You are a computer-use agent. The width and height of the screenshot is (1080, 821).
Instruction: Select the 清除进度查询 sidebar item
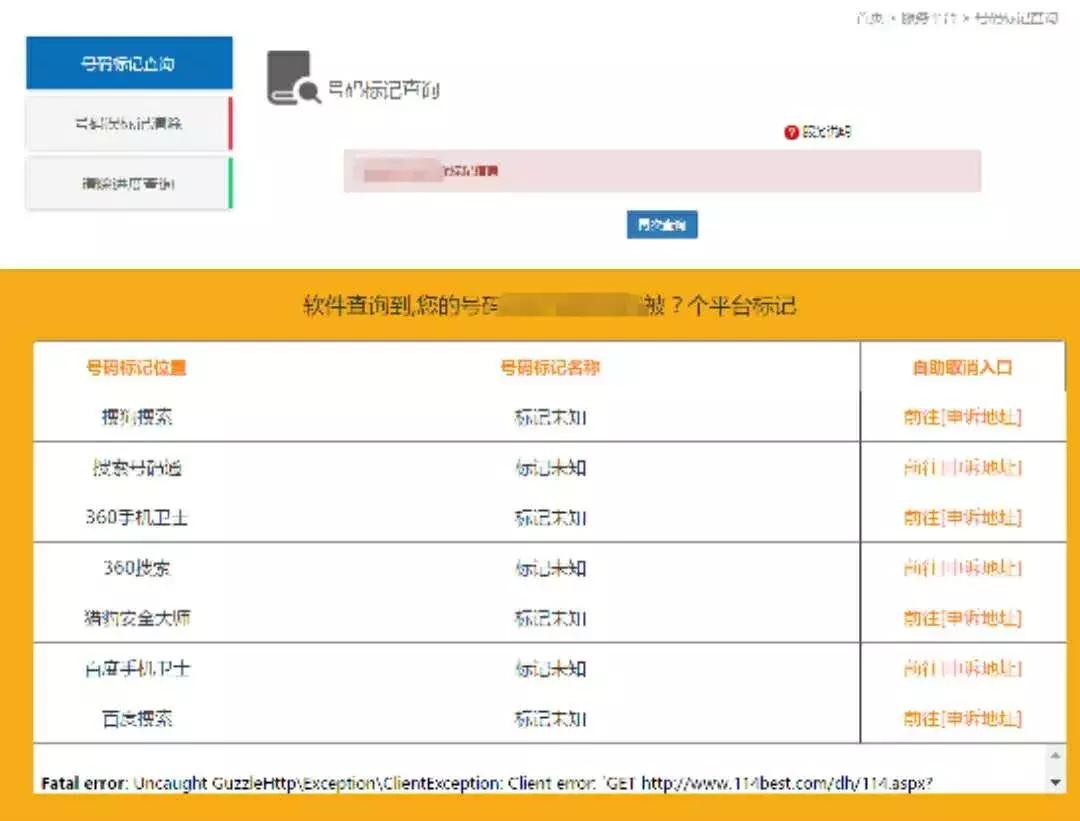(128, 184)
